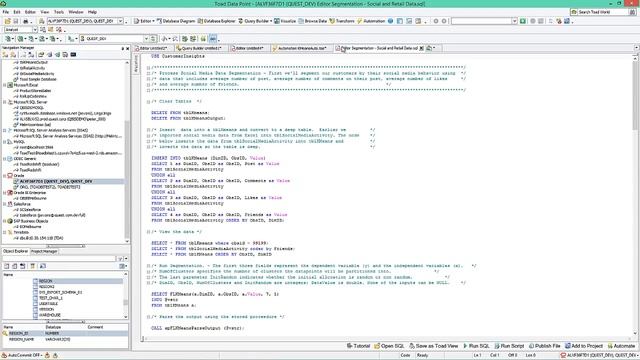The image size is (640, 360).
Task: Click the Transform toolbar button
Action: (342, 21)
